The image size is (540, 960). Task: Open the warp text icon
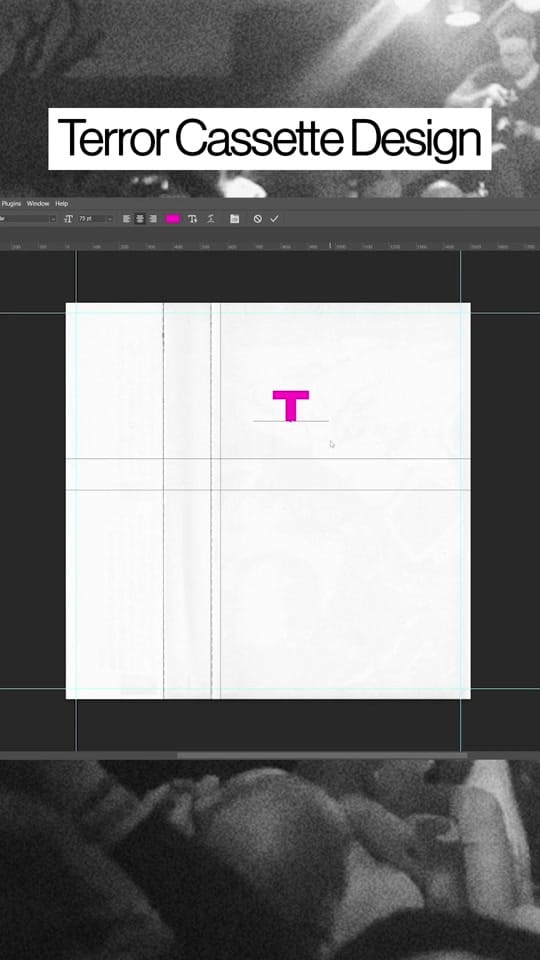(193, 219)
